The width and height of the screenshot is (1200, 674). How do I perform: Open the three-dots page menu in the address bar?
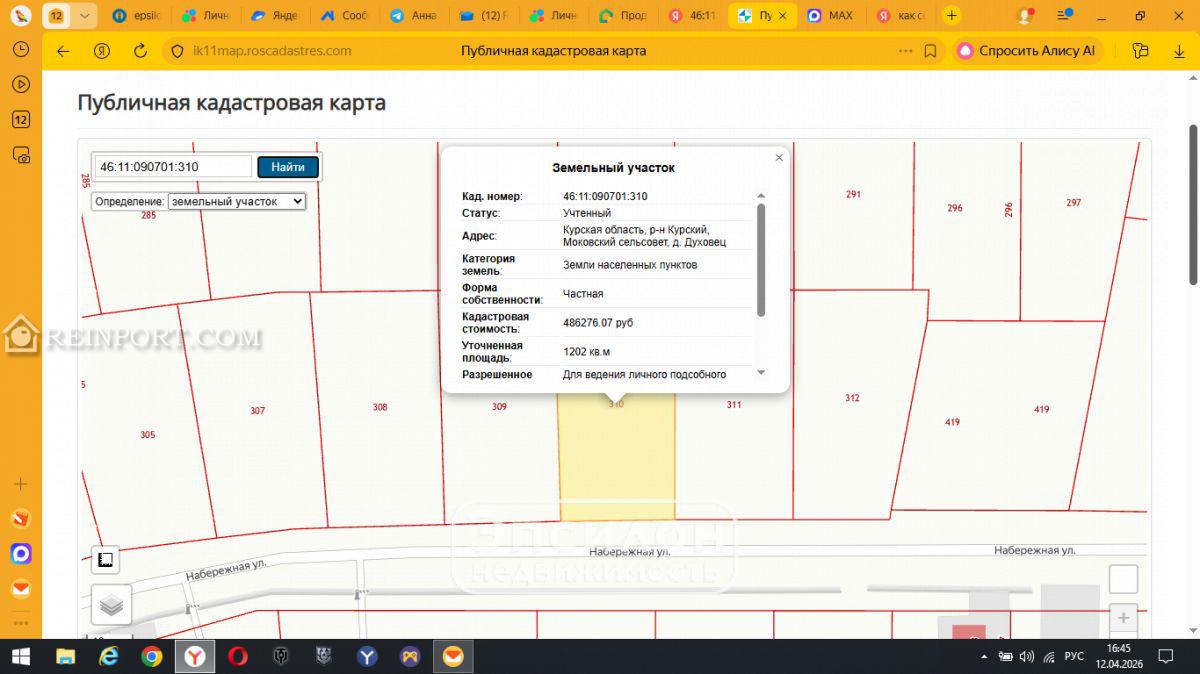tap(906, 51)
